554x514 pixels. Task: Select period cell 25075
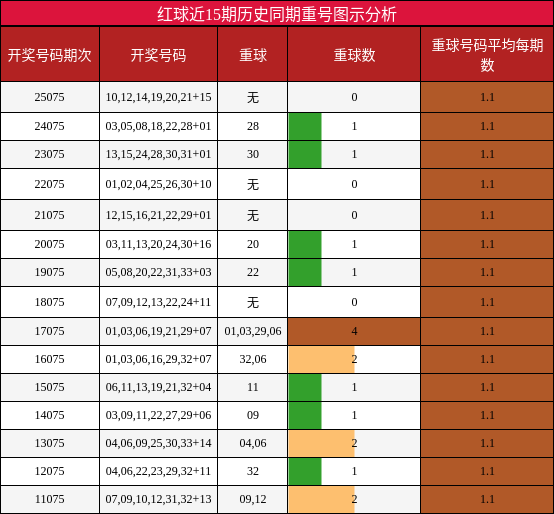pyautogui.click(x=49, y=97)
